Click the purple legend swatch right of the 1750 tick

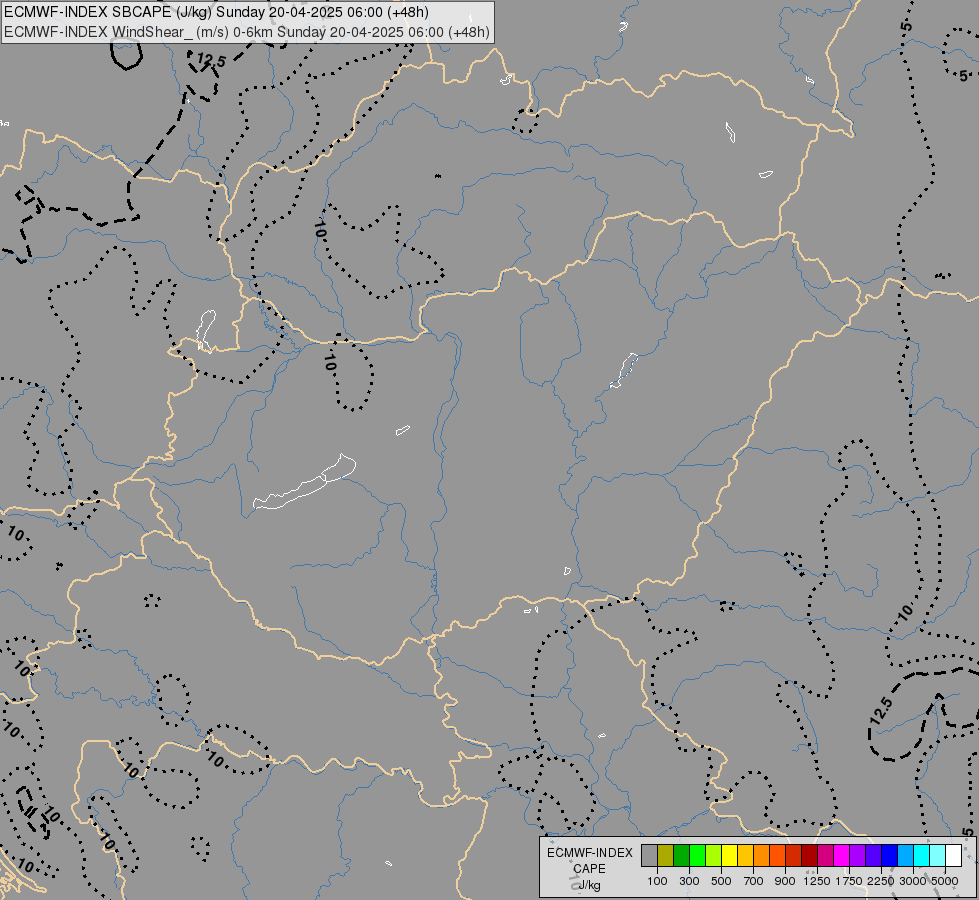[858, 855]
